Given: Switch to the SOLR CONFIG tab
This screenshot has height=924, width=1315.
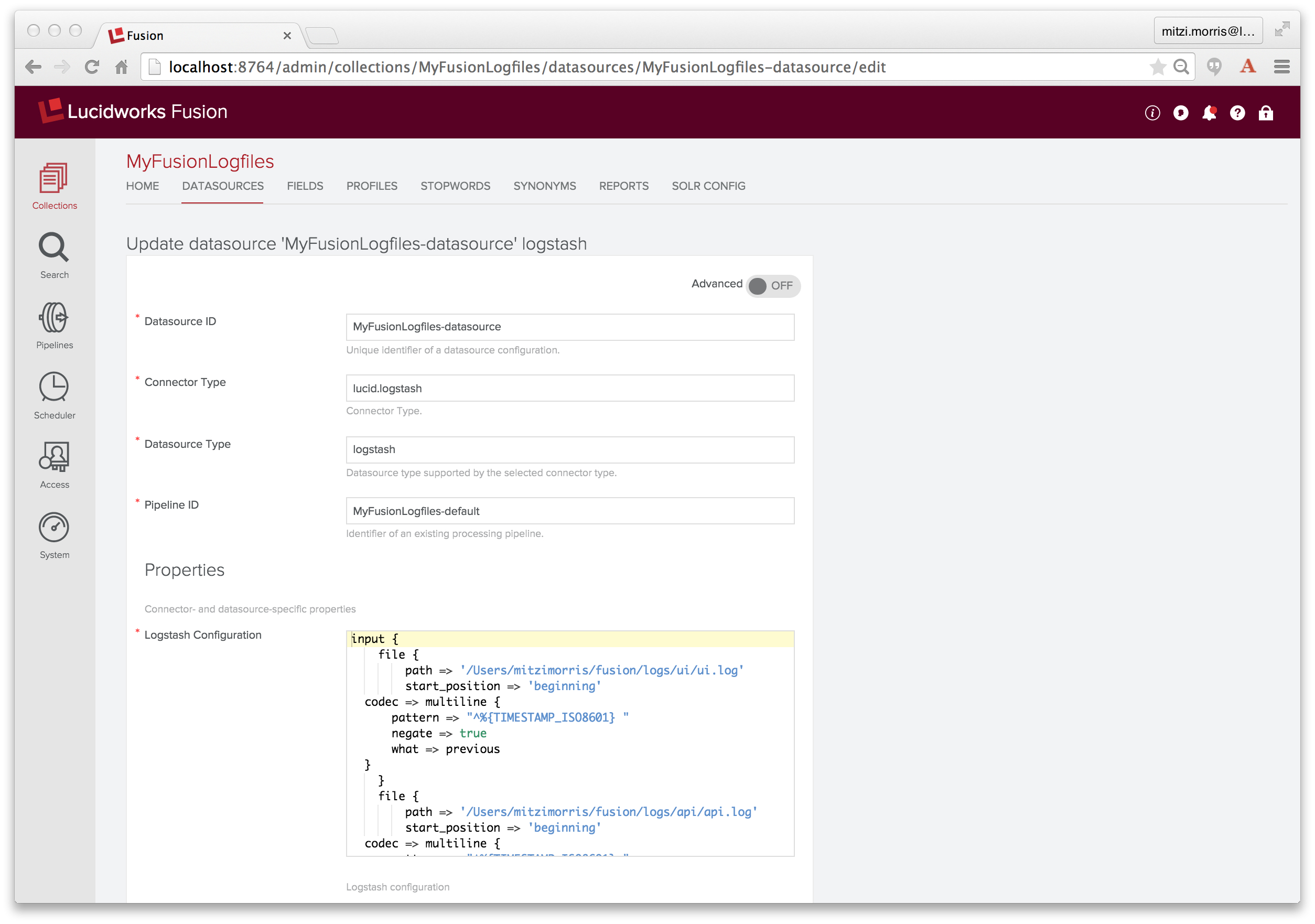Looking at the screenshot, I should [708, 186].
